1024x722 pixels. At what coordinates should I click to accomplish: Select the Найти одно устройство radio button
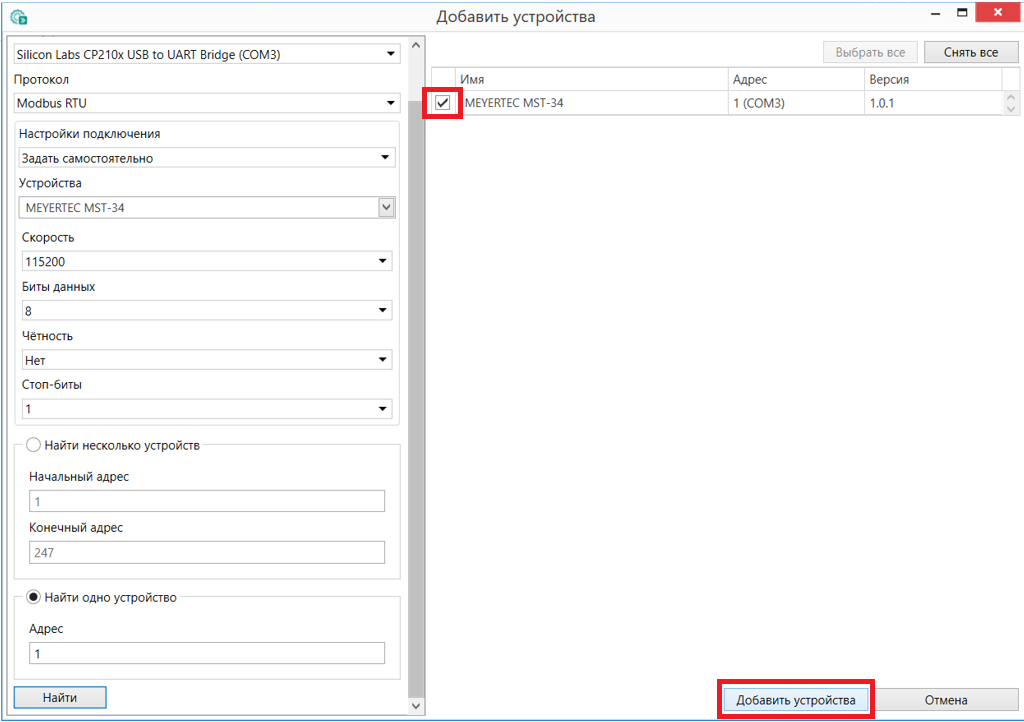[x=33, y=597]
